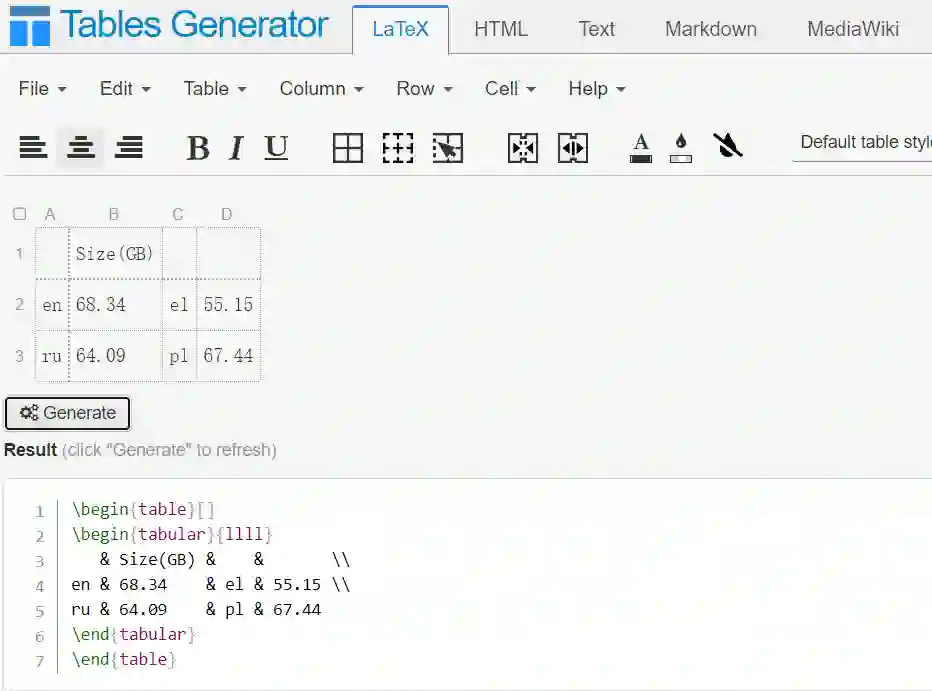Align cell text to the left

pyautogui.click(x=33, y=148)
